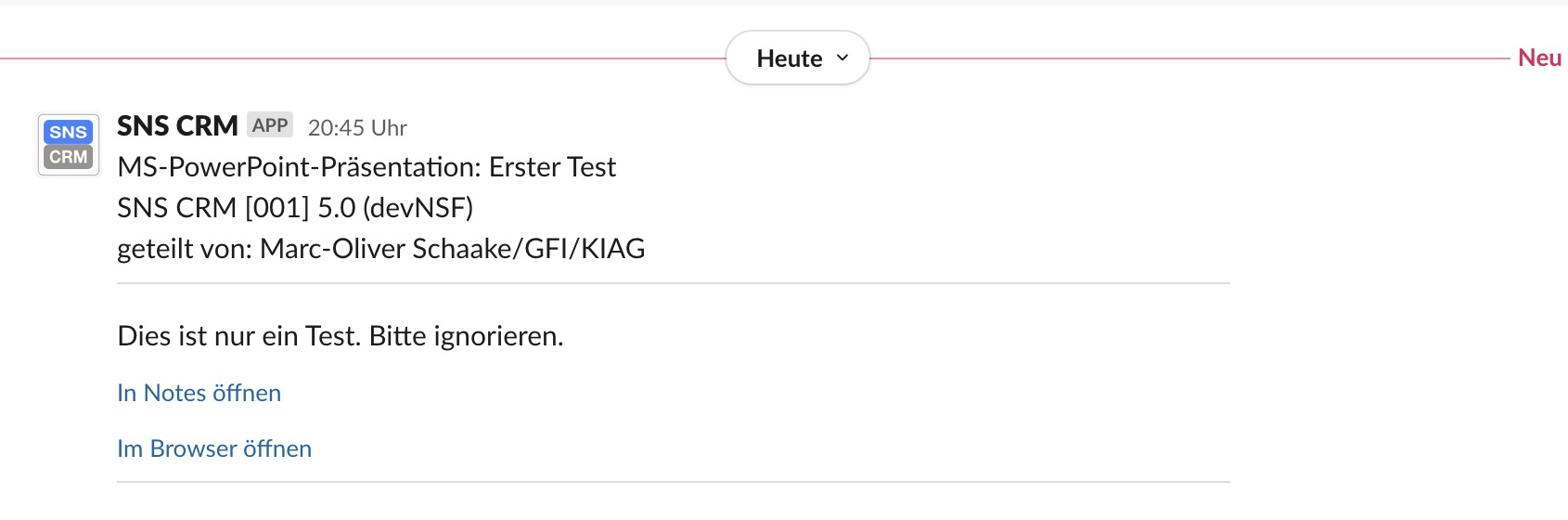Screen dimensions: 1568x520
Task: Click the SNS CRM app avatar
Action: (68, 144)
